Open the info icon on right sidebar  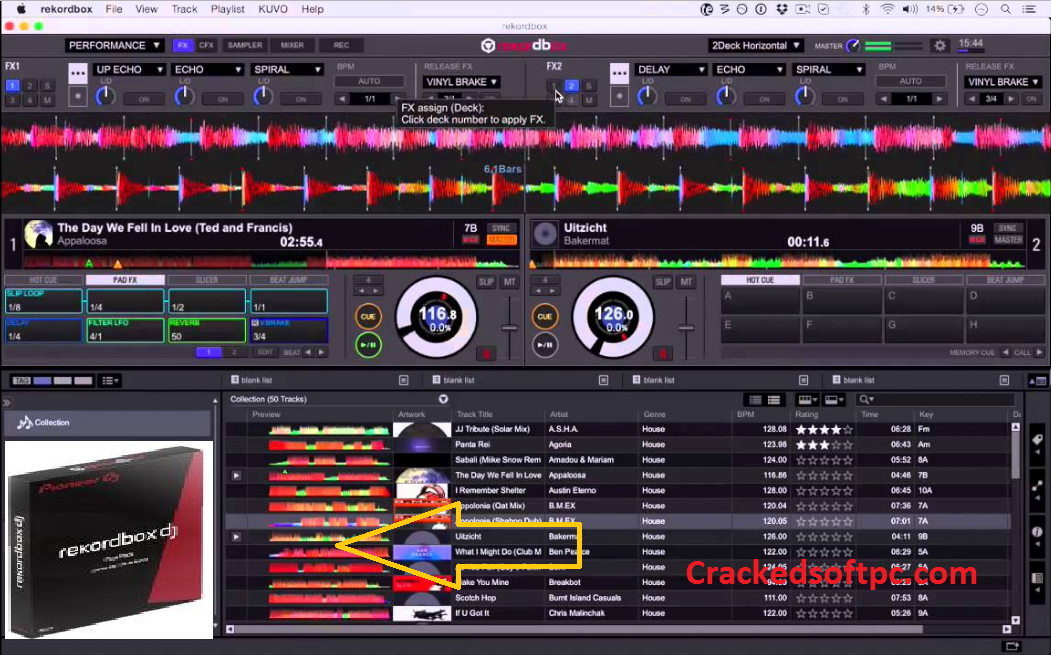click(1037, 532)
